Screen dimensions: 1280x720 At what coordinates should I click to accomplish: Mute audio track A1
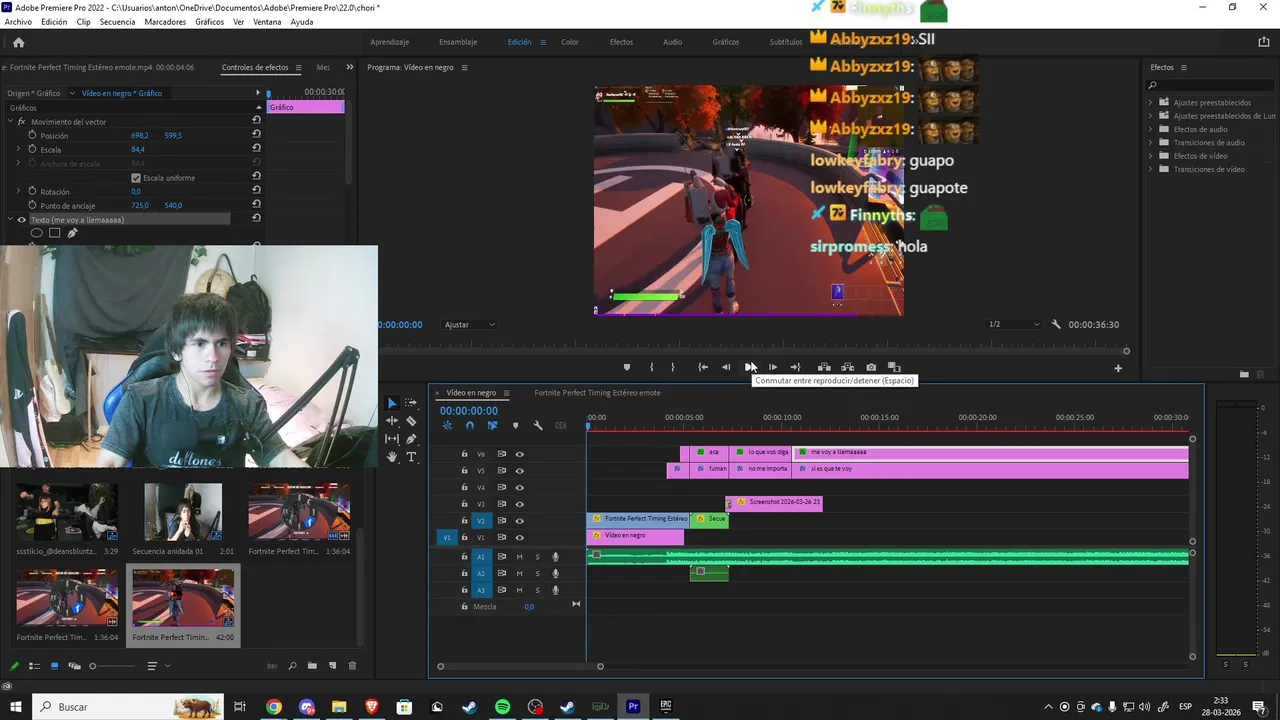tap(519, 557)
